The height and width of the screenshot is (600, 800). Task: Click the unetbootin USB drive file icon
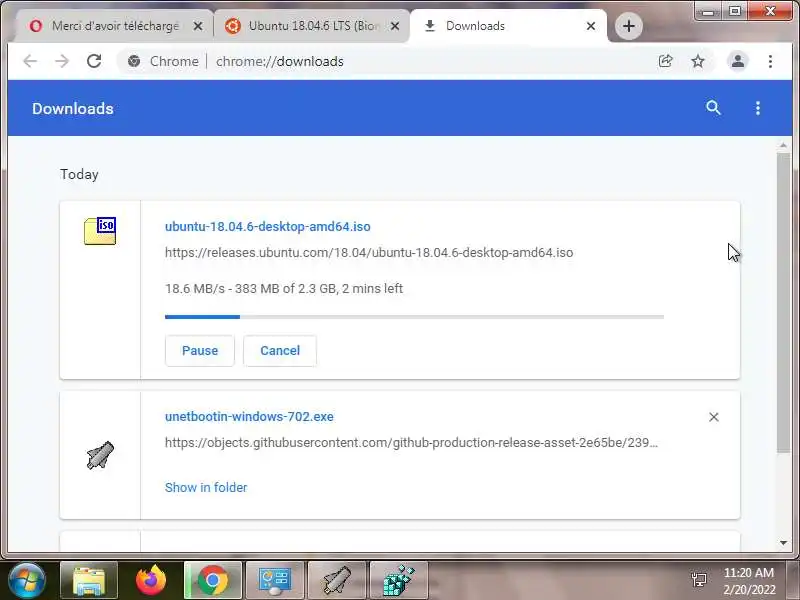pyautogui.click(x=100, y=455)
